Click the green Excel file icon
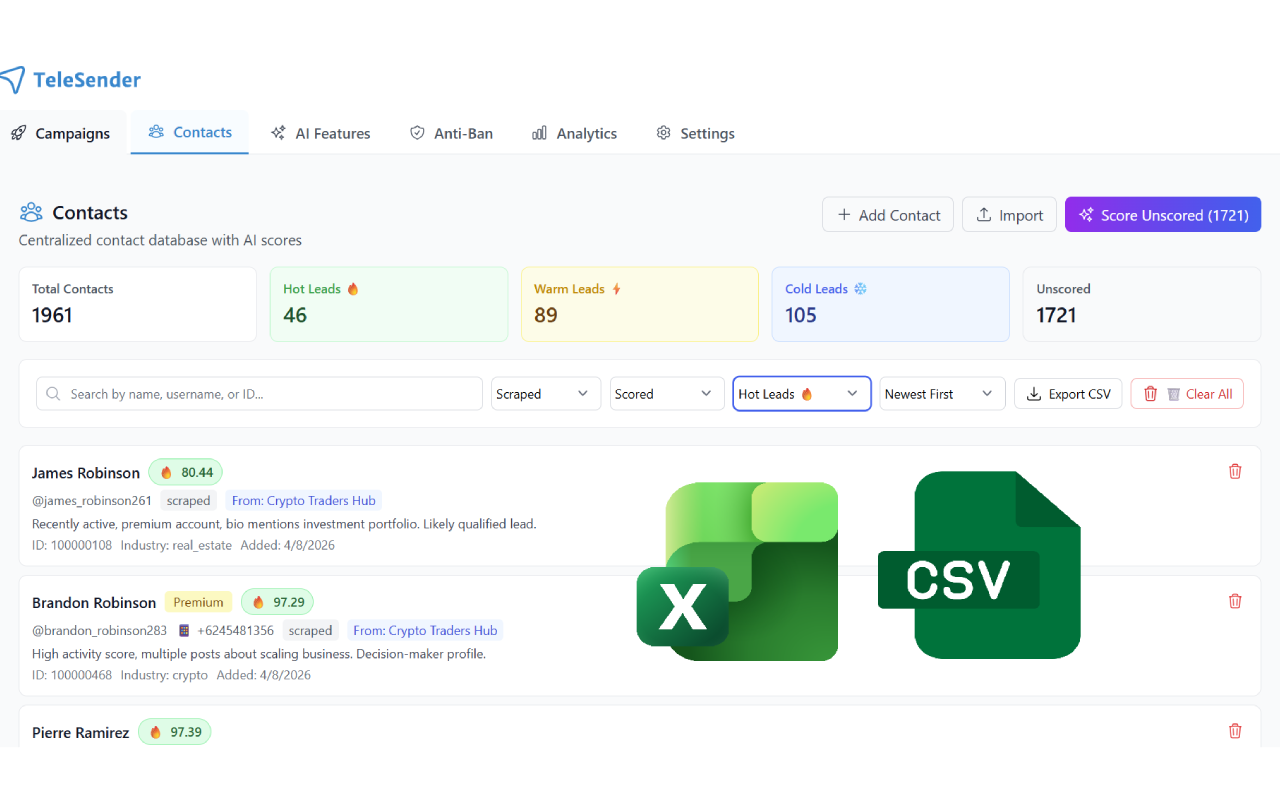 [x=738, y=571]
